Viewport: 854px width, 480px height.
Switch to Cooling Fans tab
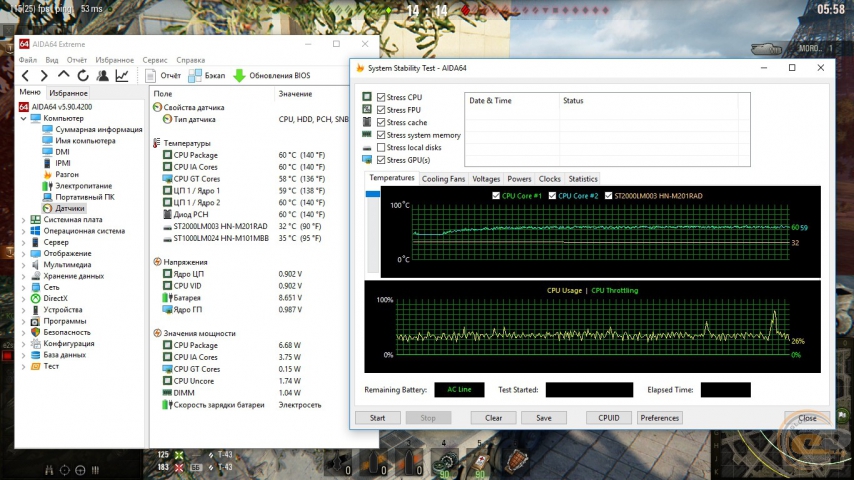[x=443, y=179]
